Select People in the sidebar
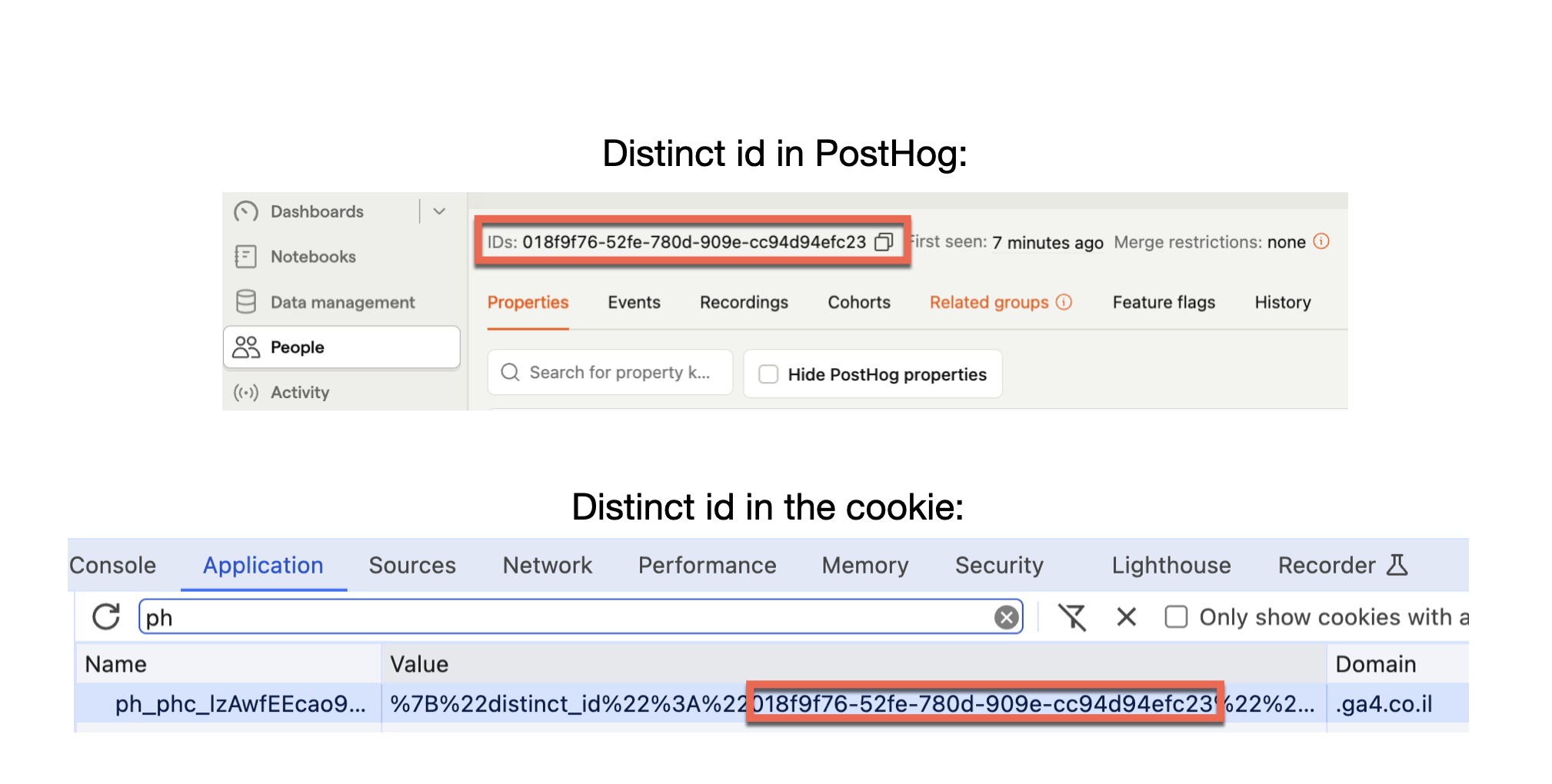 point(342,347)
